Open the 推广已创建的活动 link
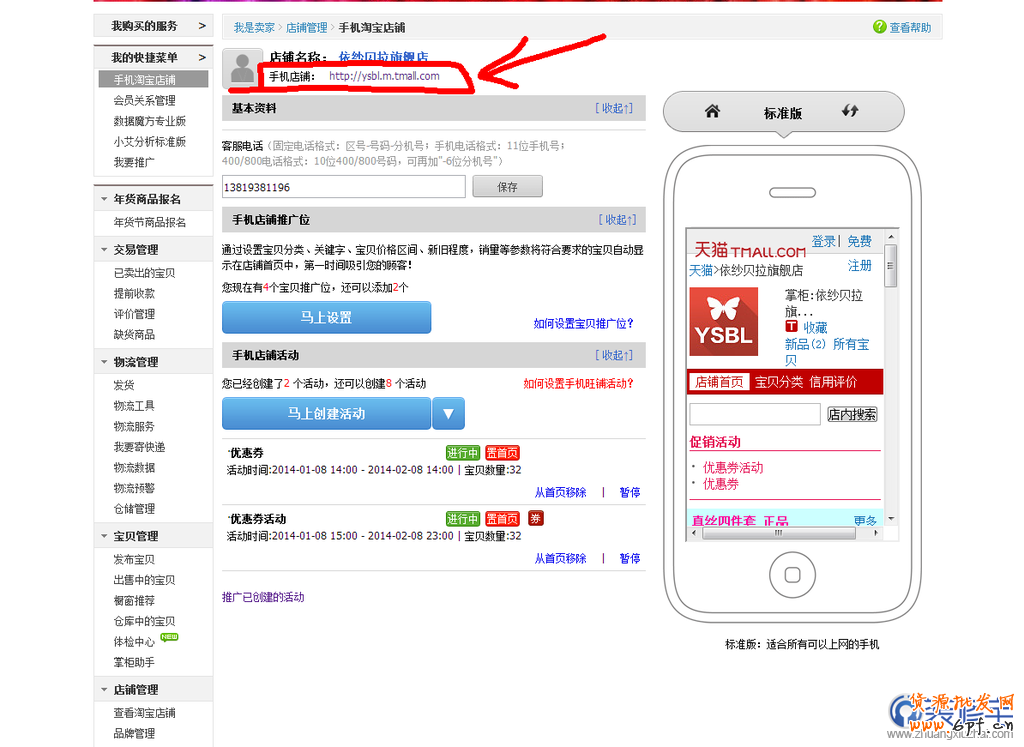This screenshot has width=1024, height=747. tap(263, 597)
